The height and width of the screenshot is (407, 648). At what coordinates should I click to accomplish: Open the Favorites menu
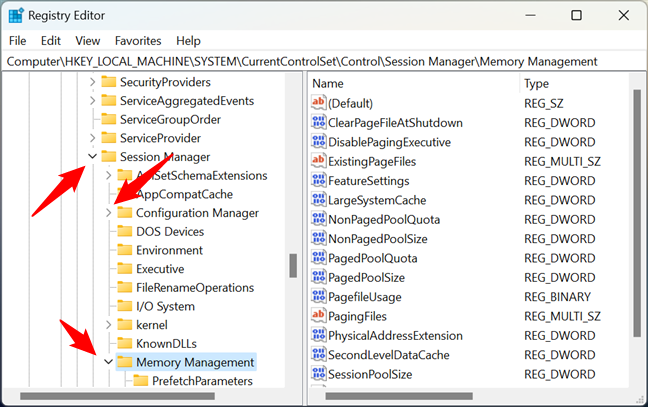pos(138,41)
